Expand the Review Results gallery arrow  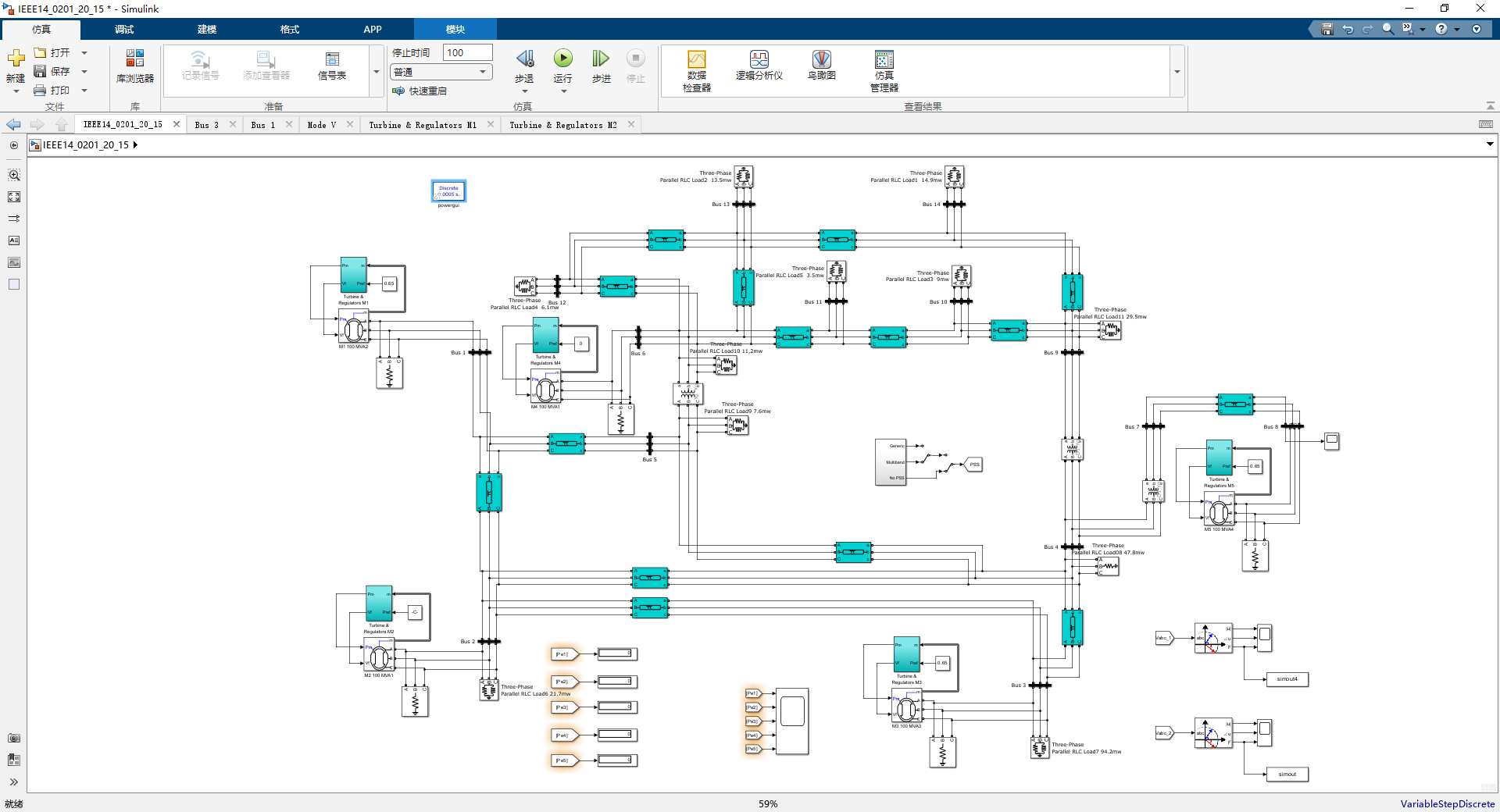coord(1177,71)
